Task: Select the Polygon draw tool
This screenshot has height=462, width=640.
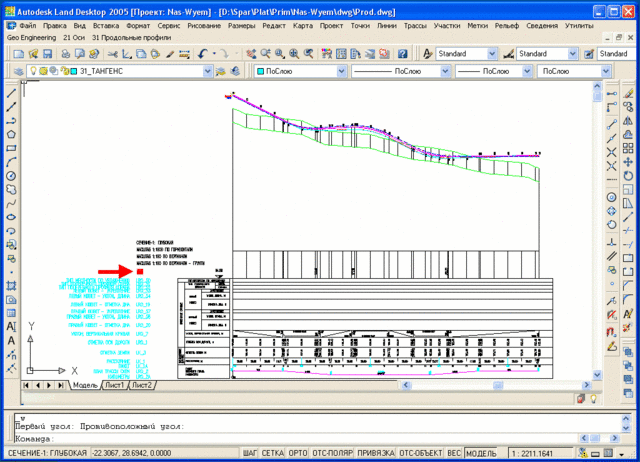Action: [x=11, y=134]
